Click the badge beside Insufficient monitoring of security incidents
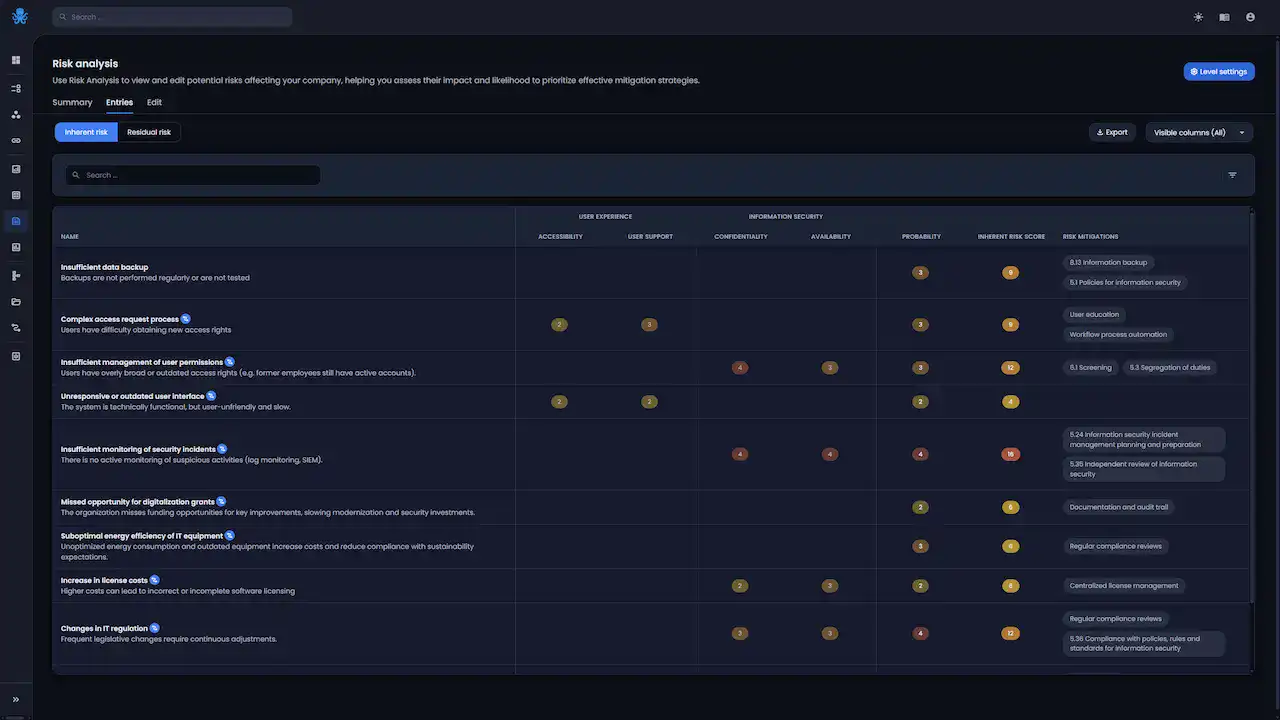1280x720 pixels. tap(222, 449)
